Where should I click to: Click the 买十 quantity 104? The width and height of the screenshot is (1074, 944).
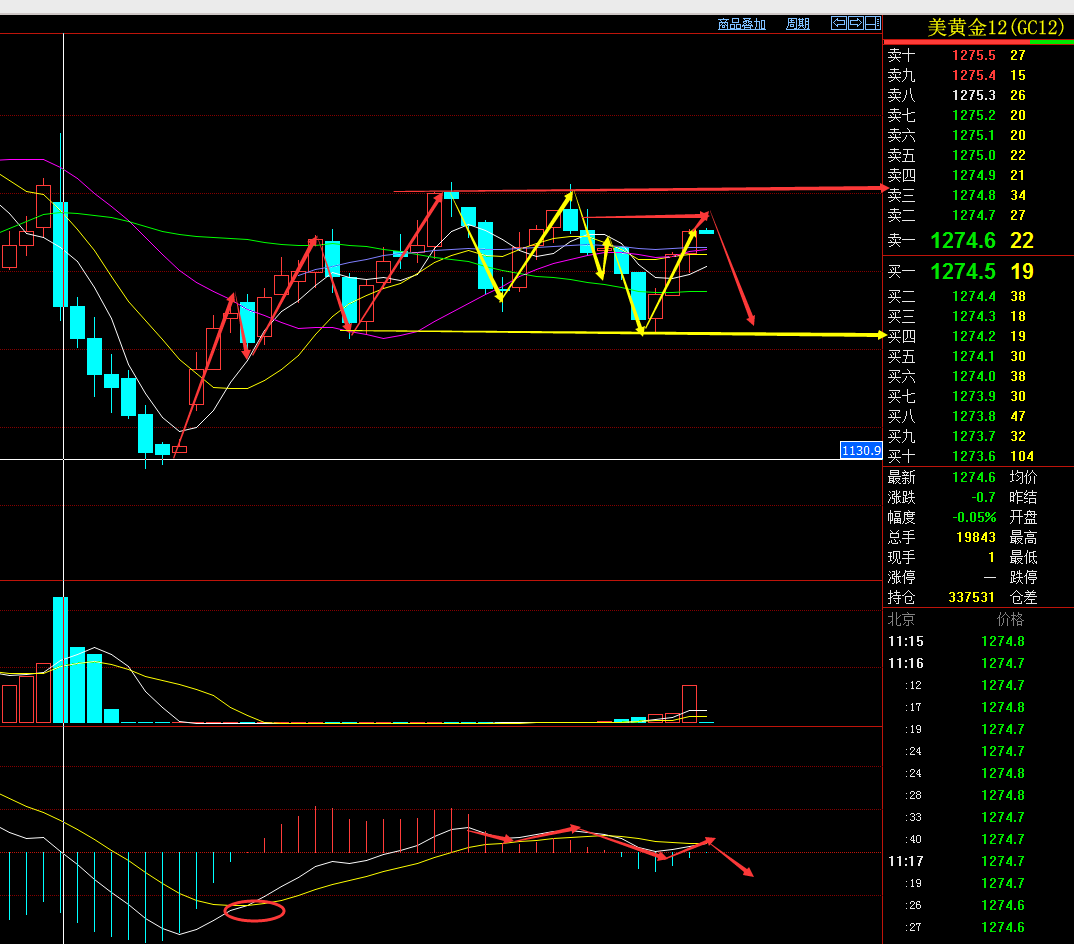[1022, 456]
